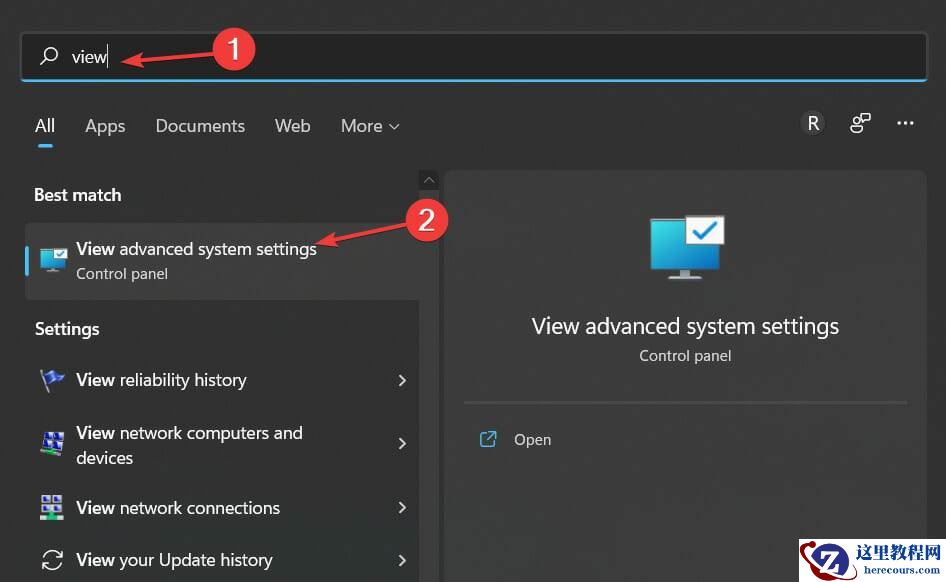Viewport: 946px width, 582px height.
Task: Open the account profile R icon
Action: point(812,122)
